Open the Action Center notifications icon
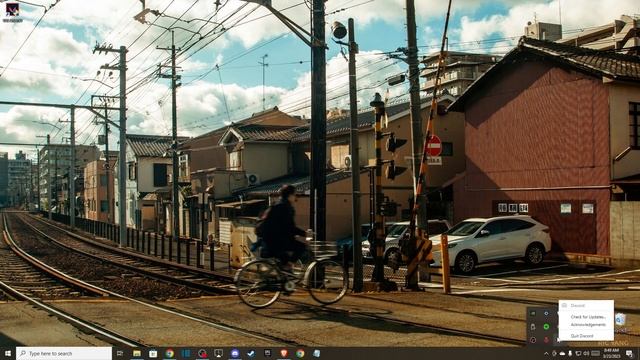Image resolution: width=640 pixels, height=360 pixels. [x=629, y=353]
